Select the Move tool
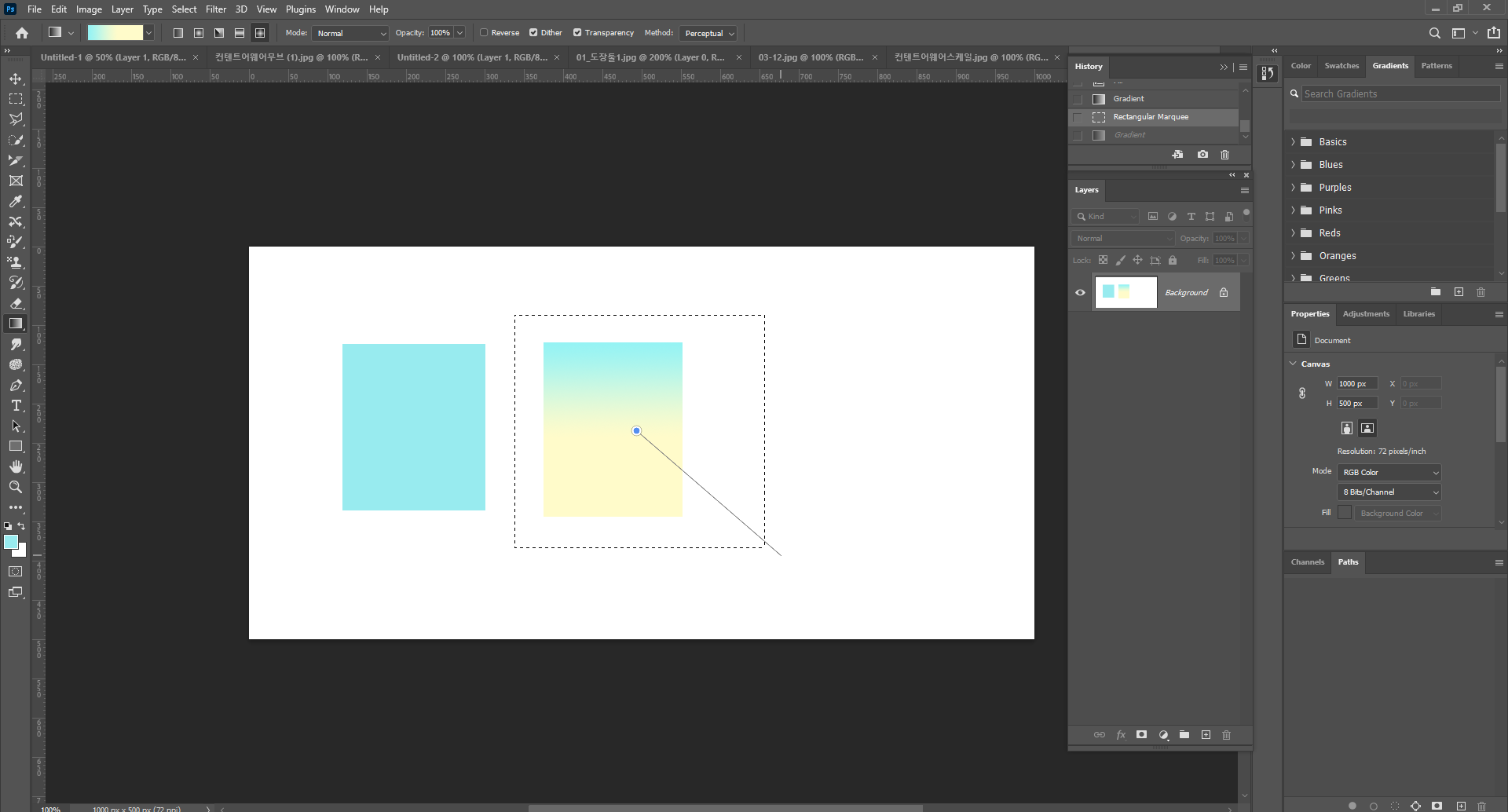Screen dimensions: 1508x812 pos(16,79)
